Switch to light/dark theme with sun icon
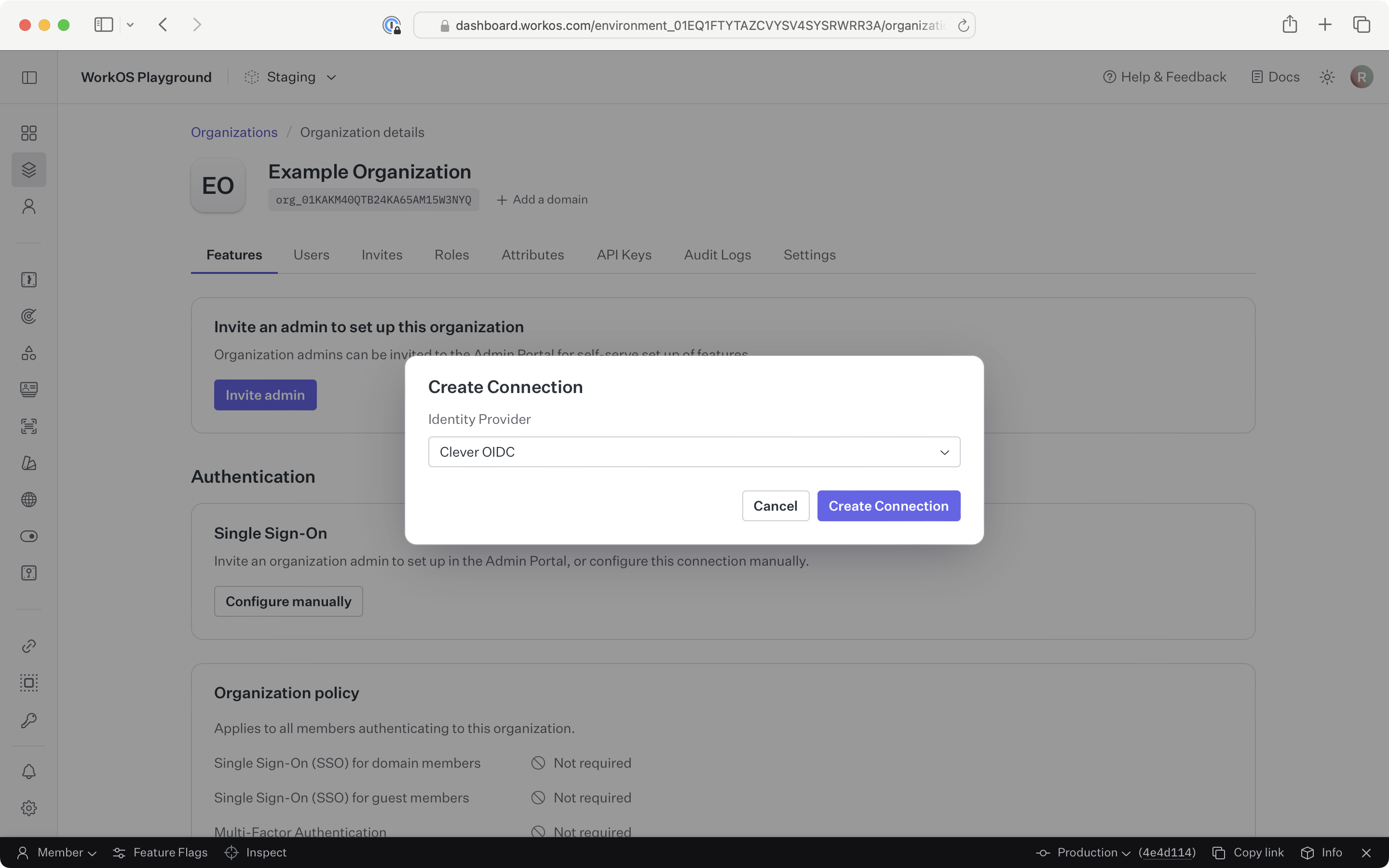The image size is (1389, 868). click(1327, 76)
